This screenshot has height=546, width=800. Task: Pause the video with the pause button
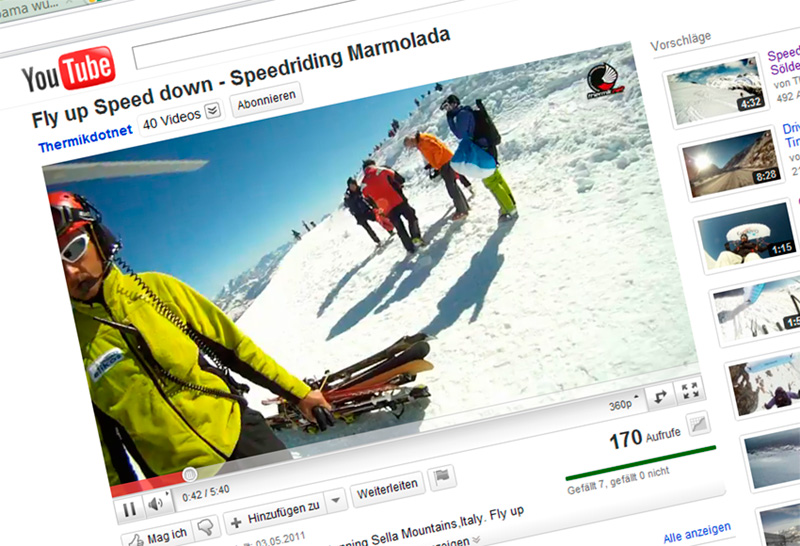[130, 509]
